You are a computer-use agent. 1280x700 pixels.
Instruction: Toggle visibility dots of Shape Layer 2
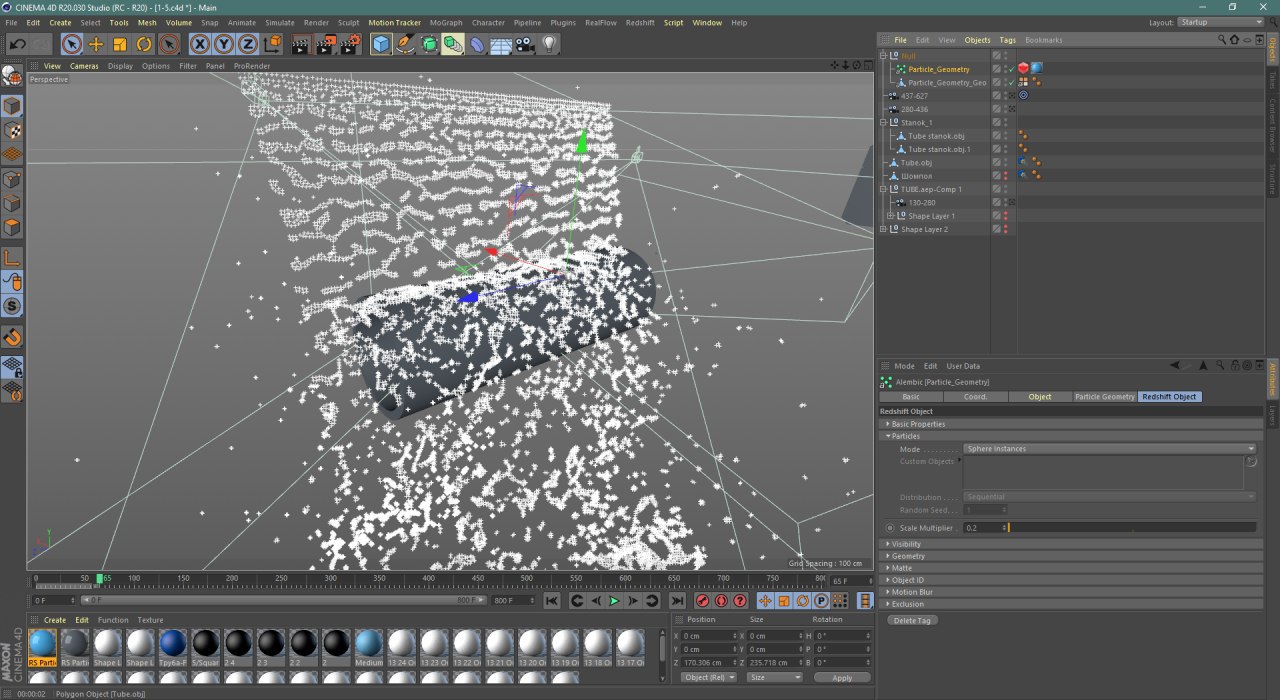click(x=1005, y=229)
